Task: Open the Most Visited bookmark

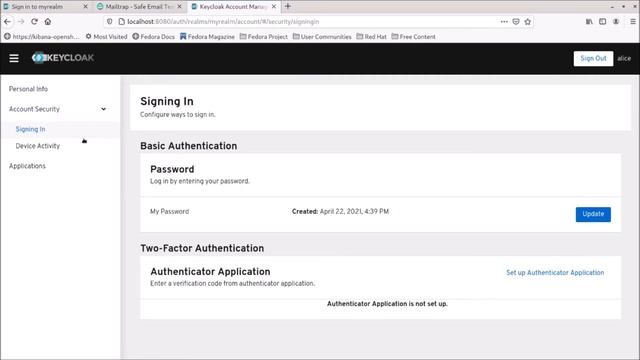Action: pos(106,37)
